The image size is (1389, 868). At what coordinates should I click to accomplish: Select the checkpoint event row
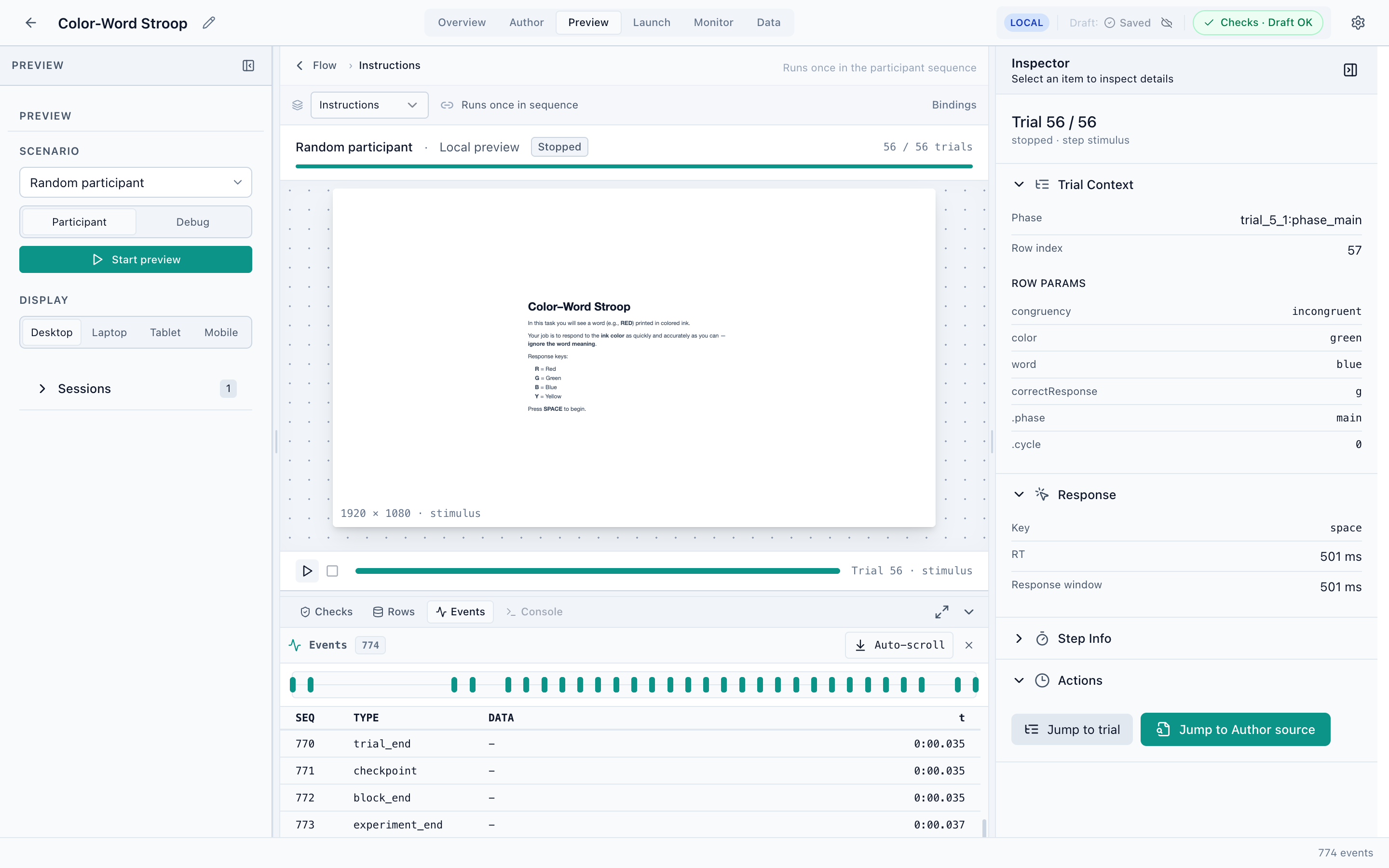(630, 771)
